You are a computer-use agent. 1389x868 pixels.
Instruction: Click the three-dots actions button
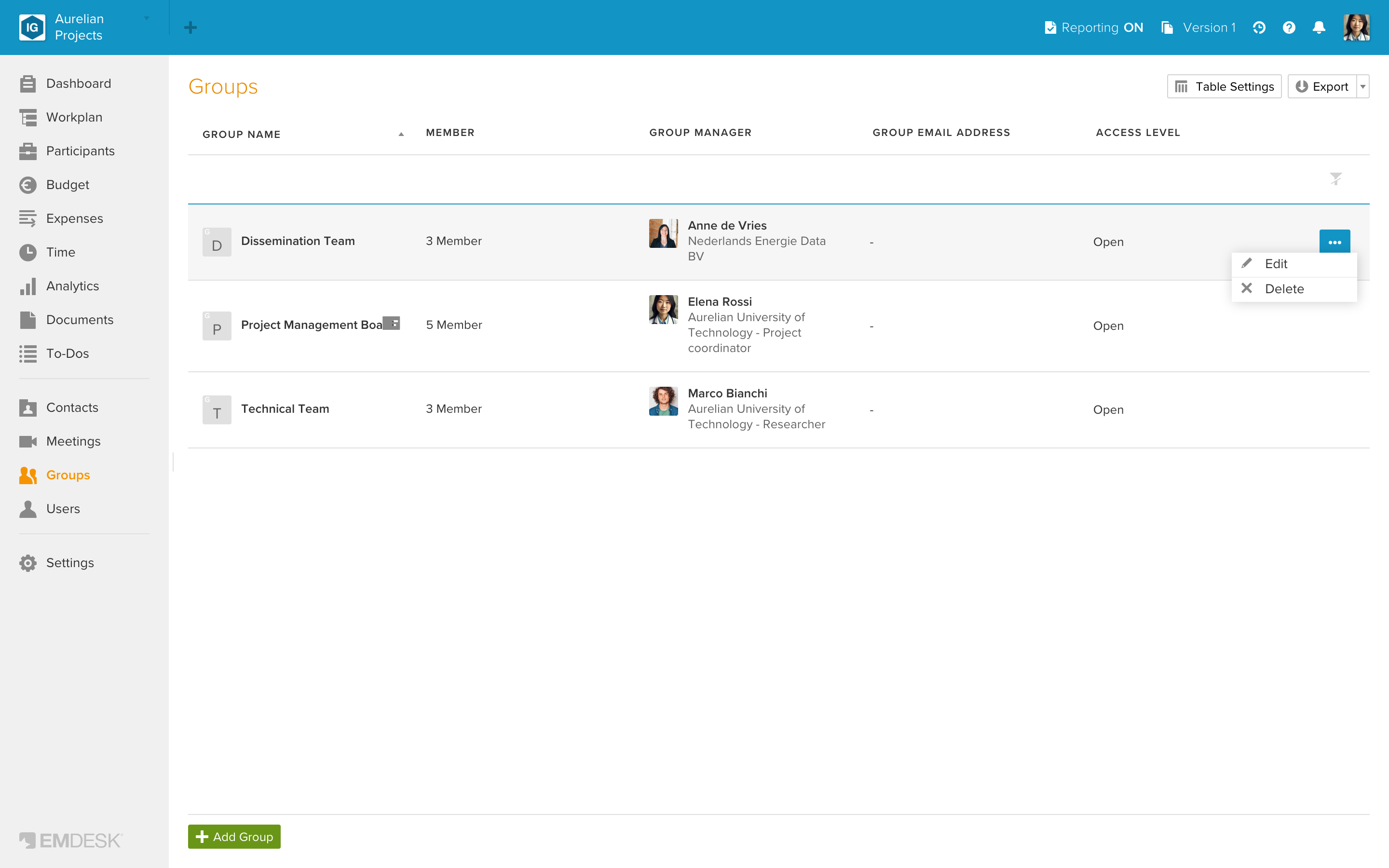tap(1335, 242)
